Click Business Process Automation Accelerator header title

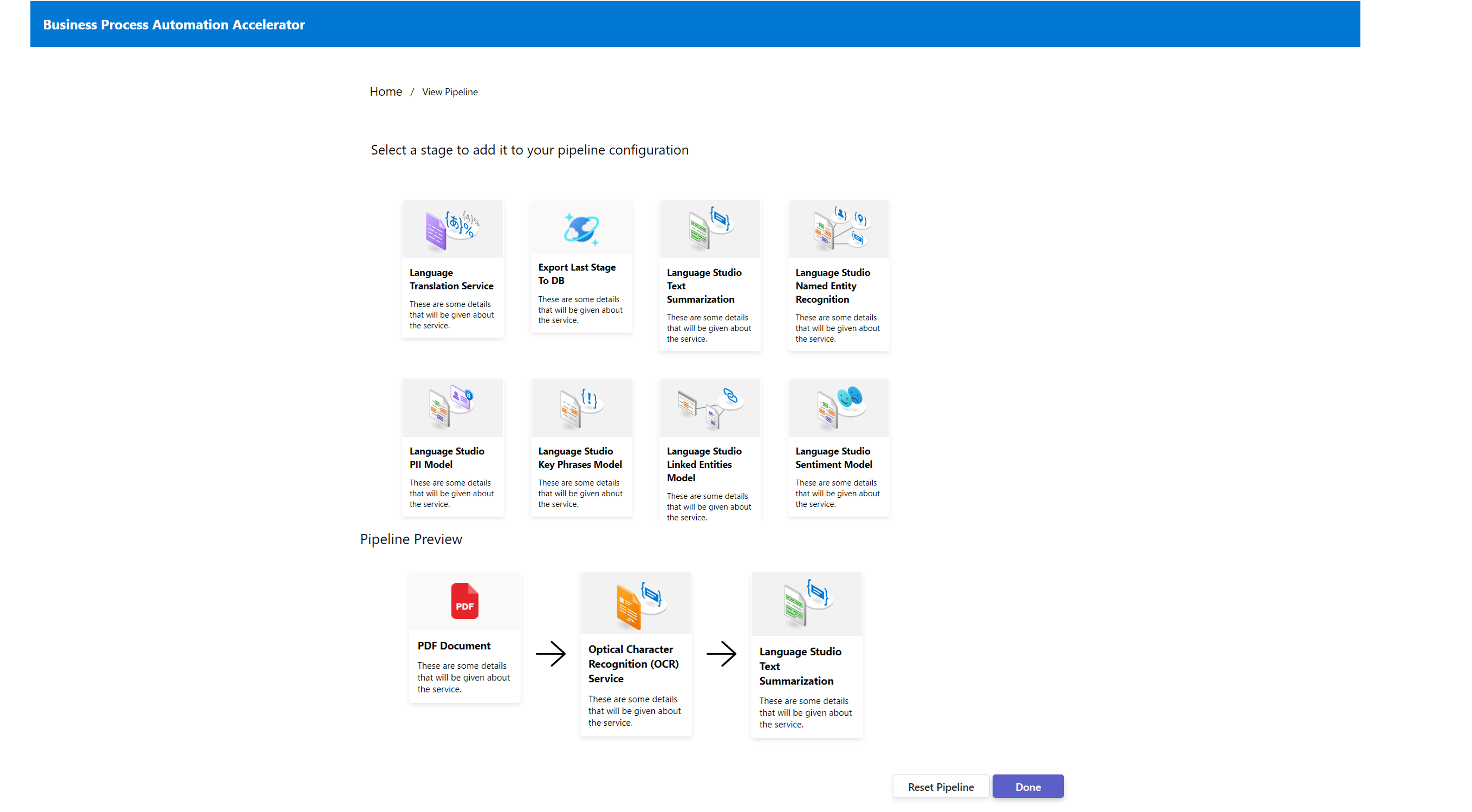click(x=174, y=24)
